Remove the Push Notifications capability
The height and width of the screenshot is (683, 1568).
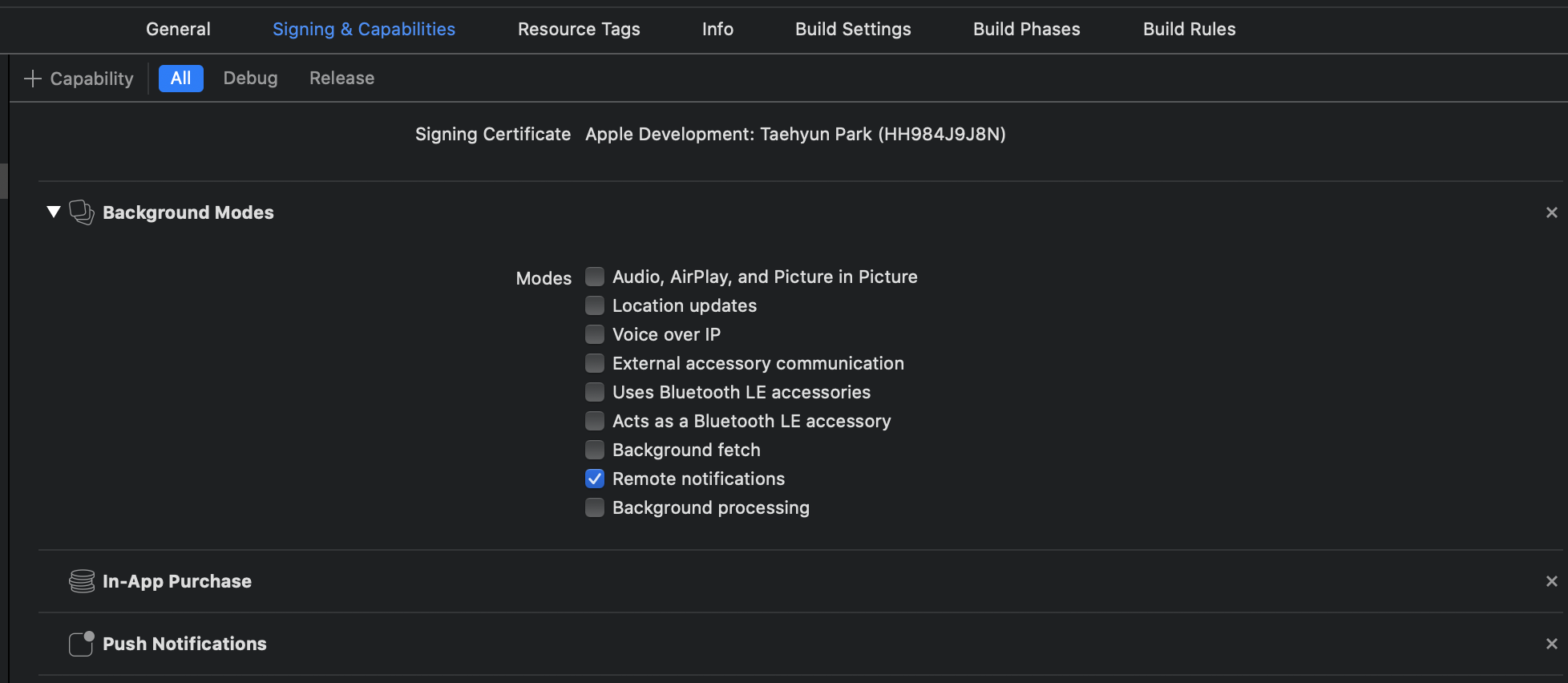pos(1552,644)
